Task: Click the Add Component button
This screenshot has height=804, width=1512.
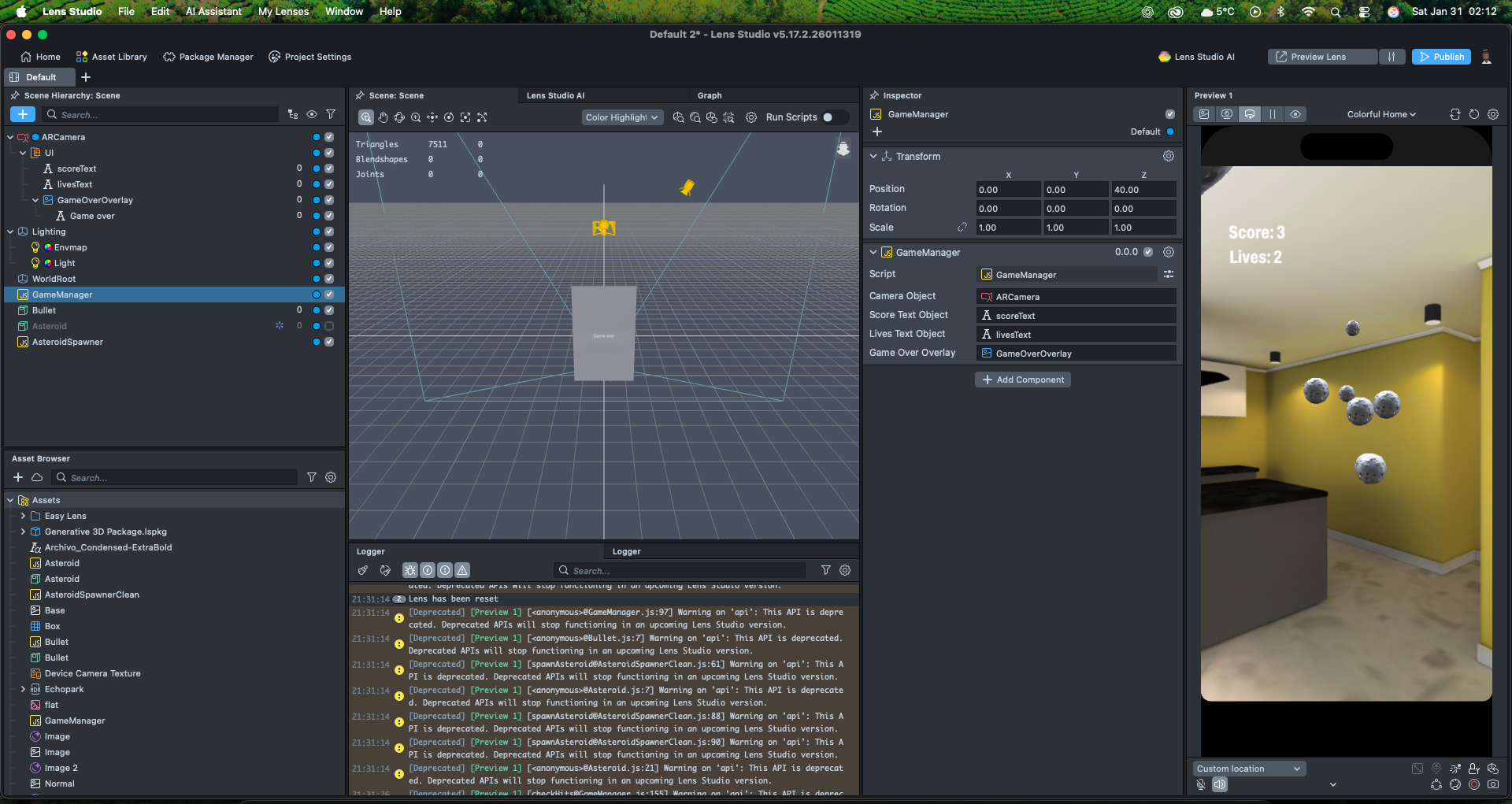Action: [x=1022, y=380]
